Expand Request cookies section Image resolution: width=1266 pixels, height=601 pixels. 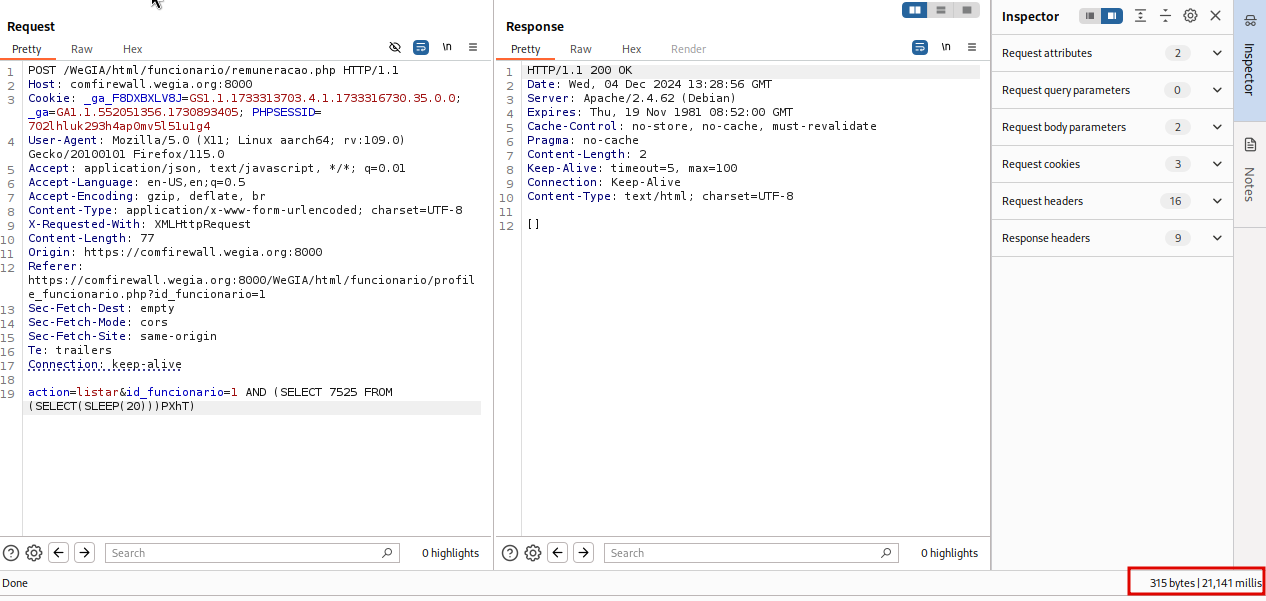pyautogui.click(x=1112, y=164)
